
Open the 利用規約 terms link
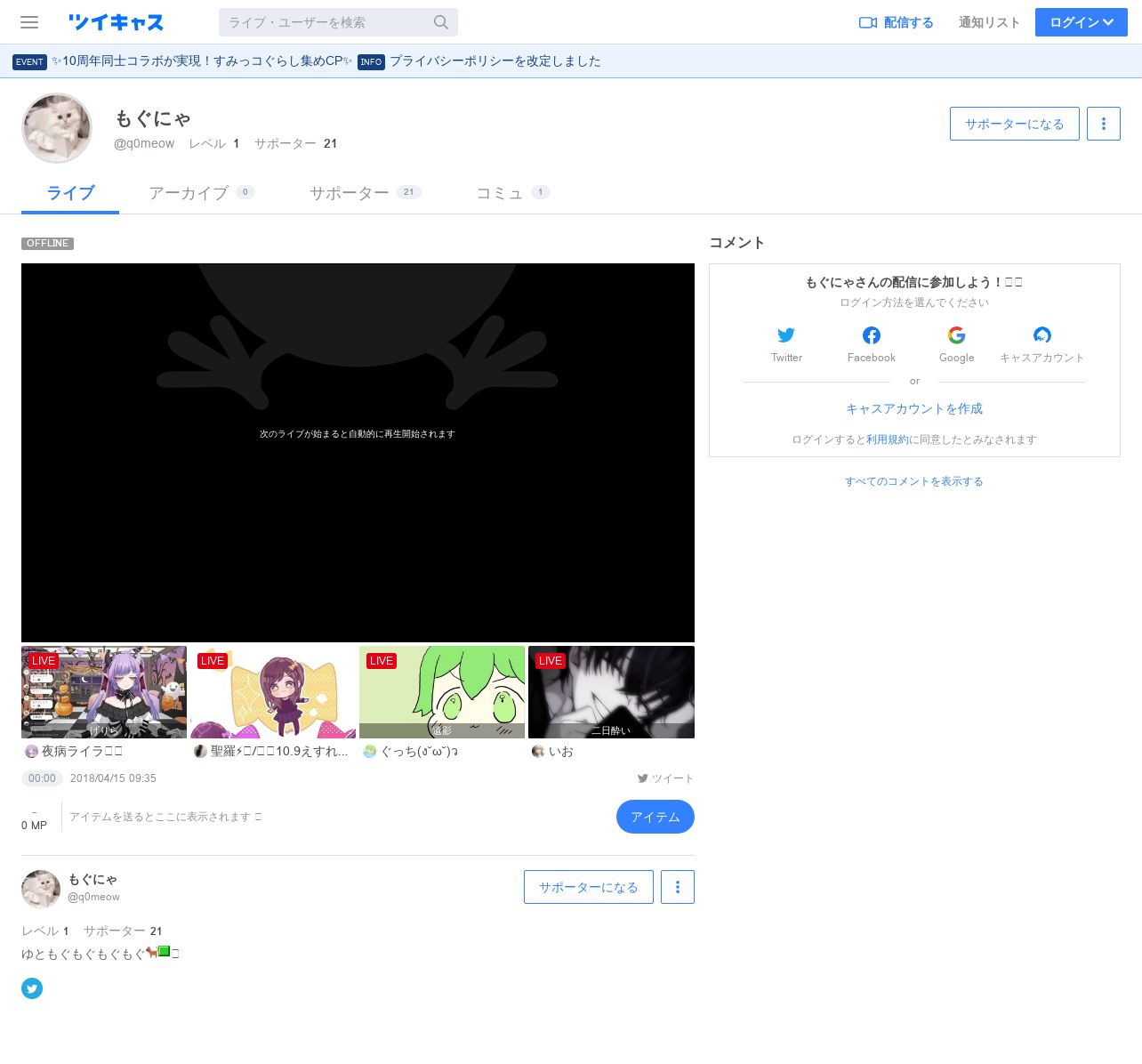pyautogui.click(x=888, y=439)
